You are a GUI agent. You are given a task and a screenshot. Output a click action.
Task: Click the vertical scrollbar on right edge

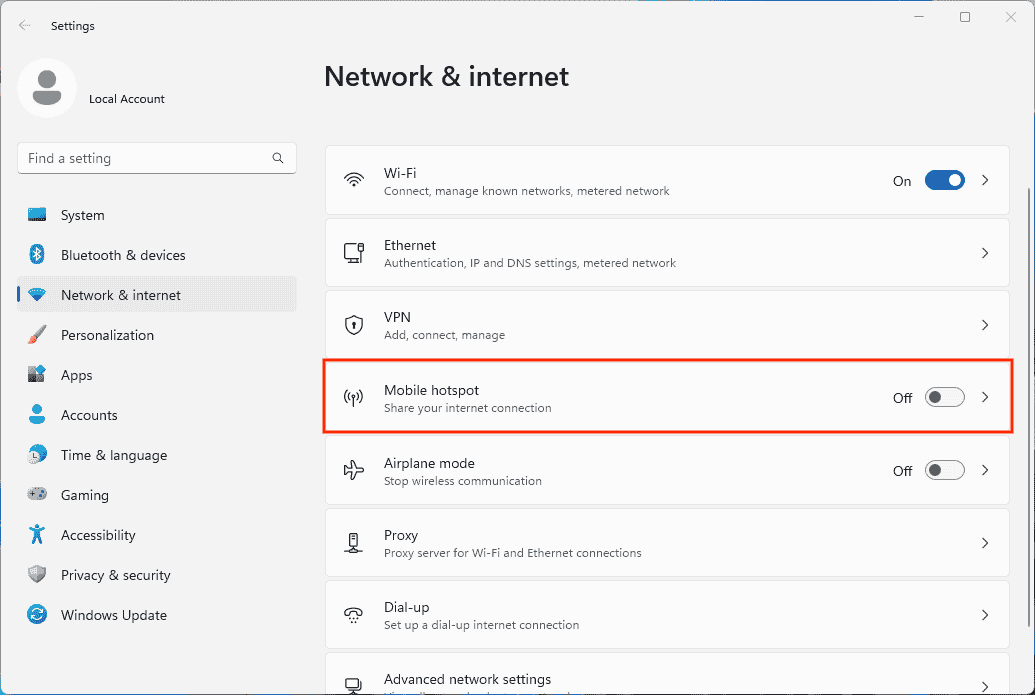[x=1028, y=406]
